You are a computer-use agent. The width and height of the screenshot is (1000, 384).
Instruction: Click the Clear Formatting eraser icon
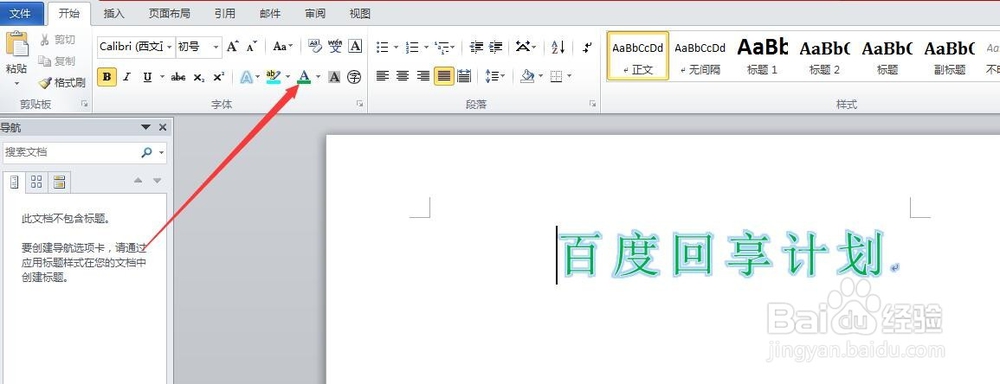pos(314,46)
